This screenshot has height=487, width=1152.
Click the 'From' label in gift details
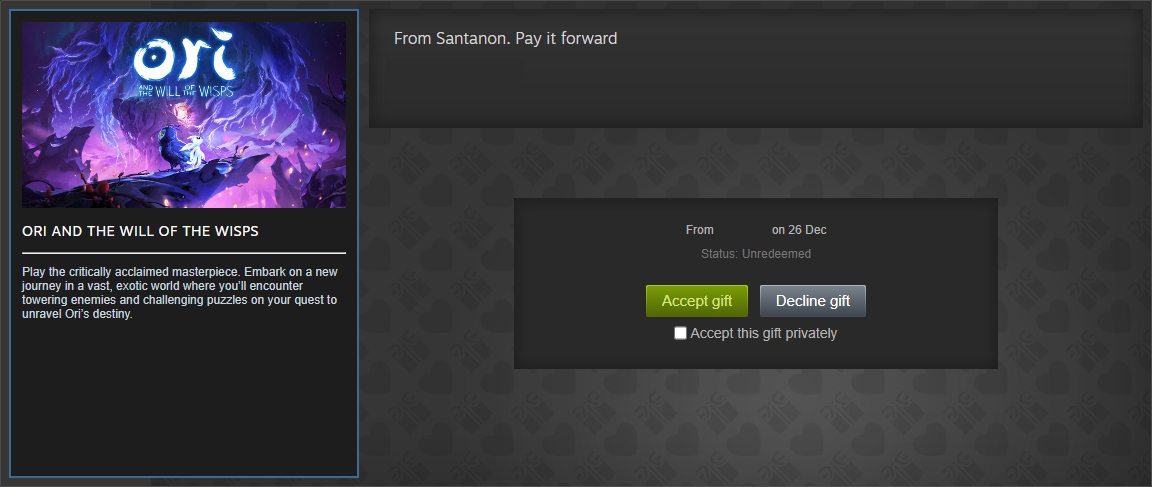699,230
